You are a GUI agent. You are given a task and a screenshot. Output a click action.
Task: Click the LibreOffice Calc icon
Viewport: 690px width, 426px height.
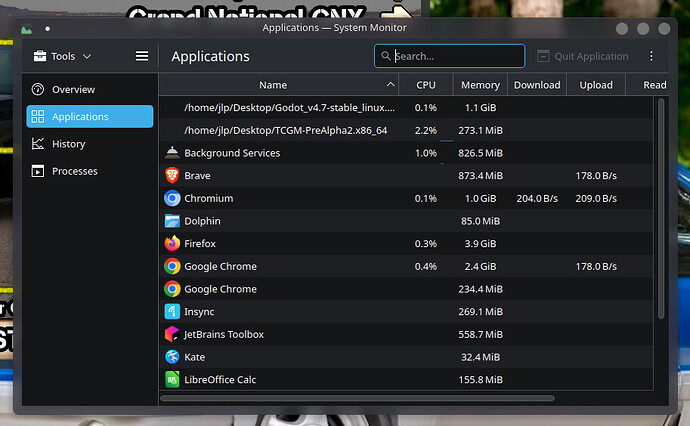coord(172,380)
